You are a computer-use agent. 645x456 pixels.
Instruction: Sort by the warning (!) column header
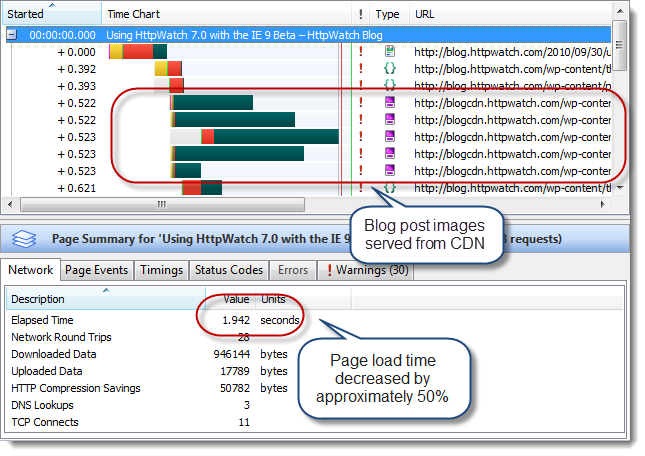tap(361, 14)
